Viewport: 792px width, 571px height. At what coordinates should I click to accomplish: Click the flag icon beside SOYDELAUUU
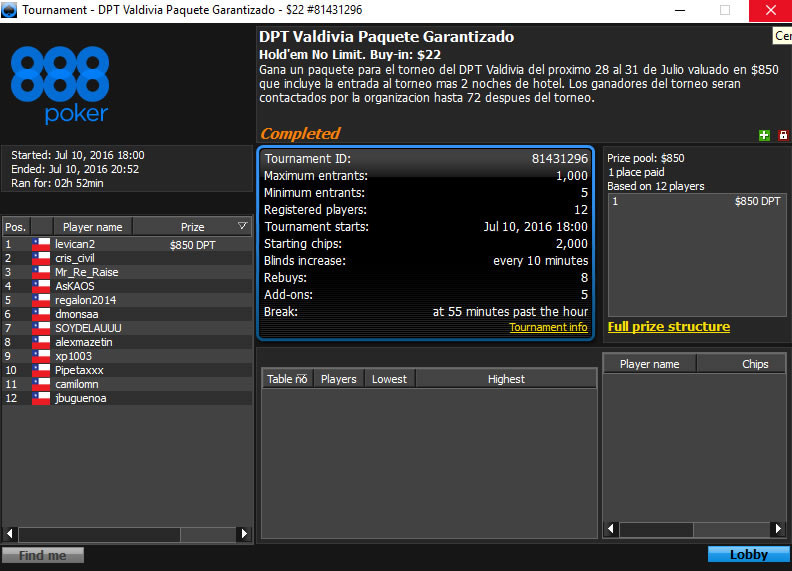click(41, 328)
